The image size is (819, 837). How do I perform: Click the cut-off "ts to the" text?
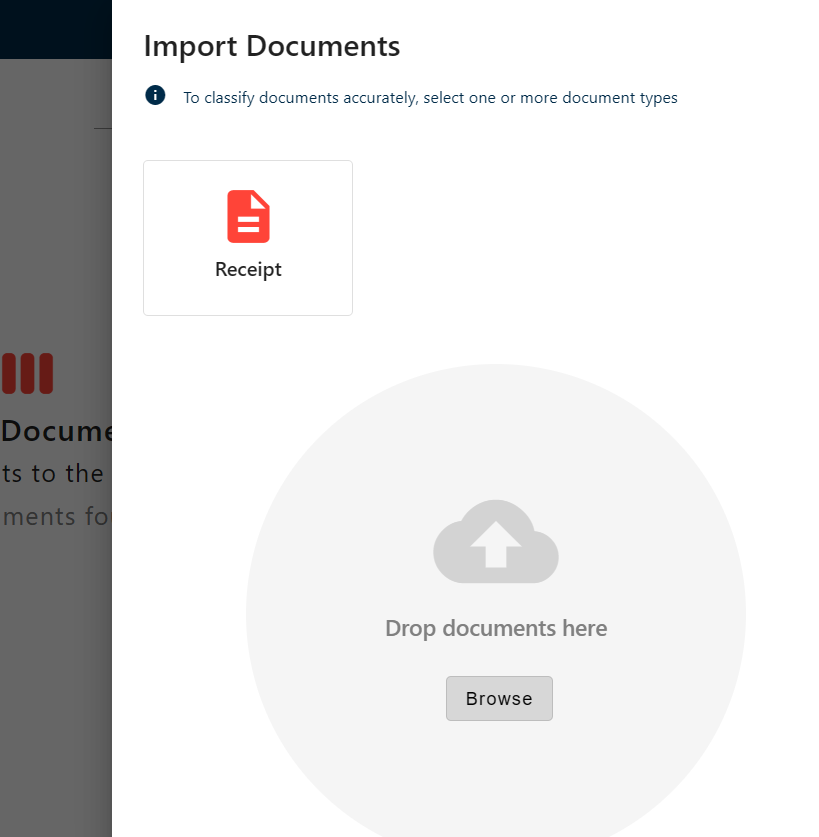coord(53,473)
